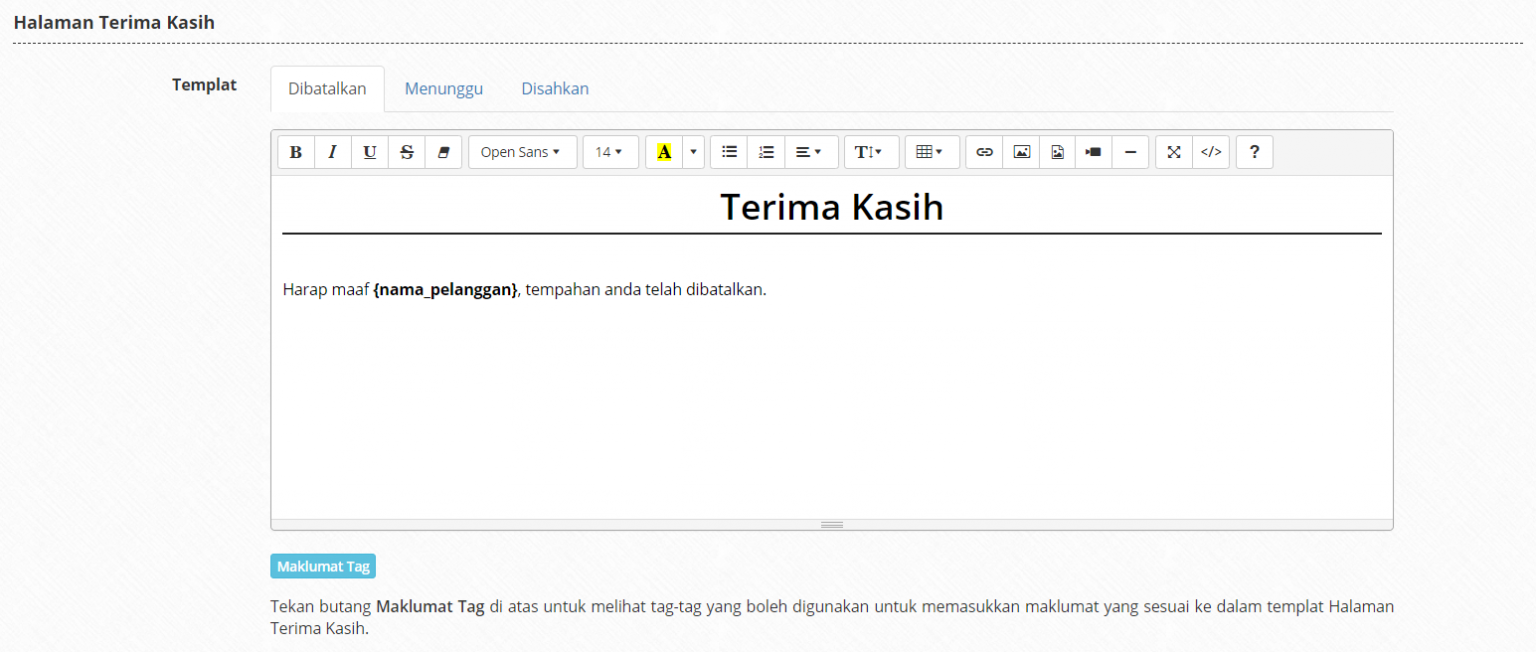Insert a numbered list
This screenshot has width=1536, height=652.
[766, 151]
